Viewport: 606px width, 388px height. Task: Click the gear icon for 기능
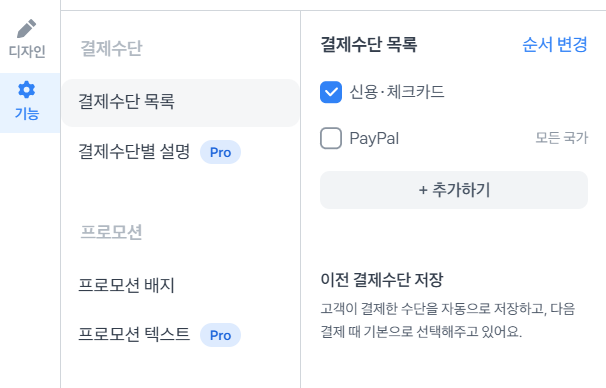click(x=27, y=90)
